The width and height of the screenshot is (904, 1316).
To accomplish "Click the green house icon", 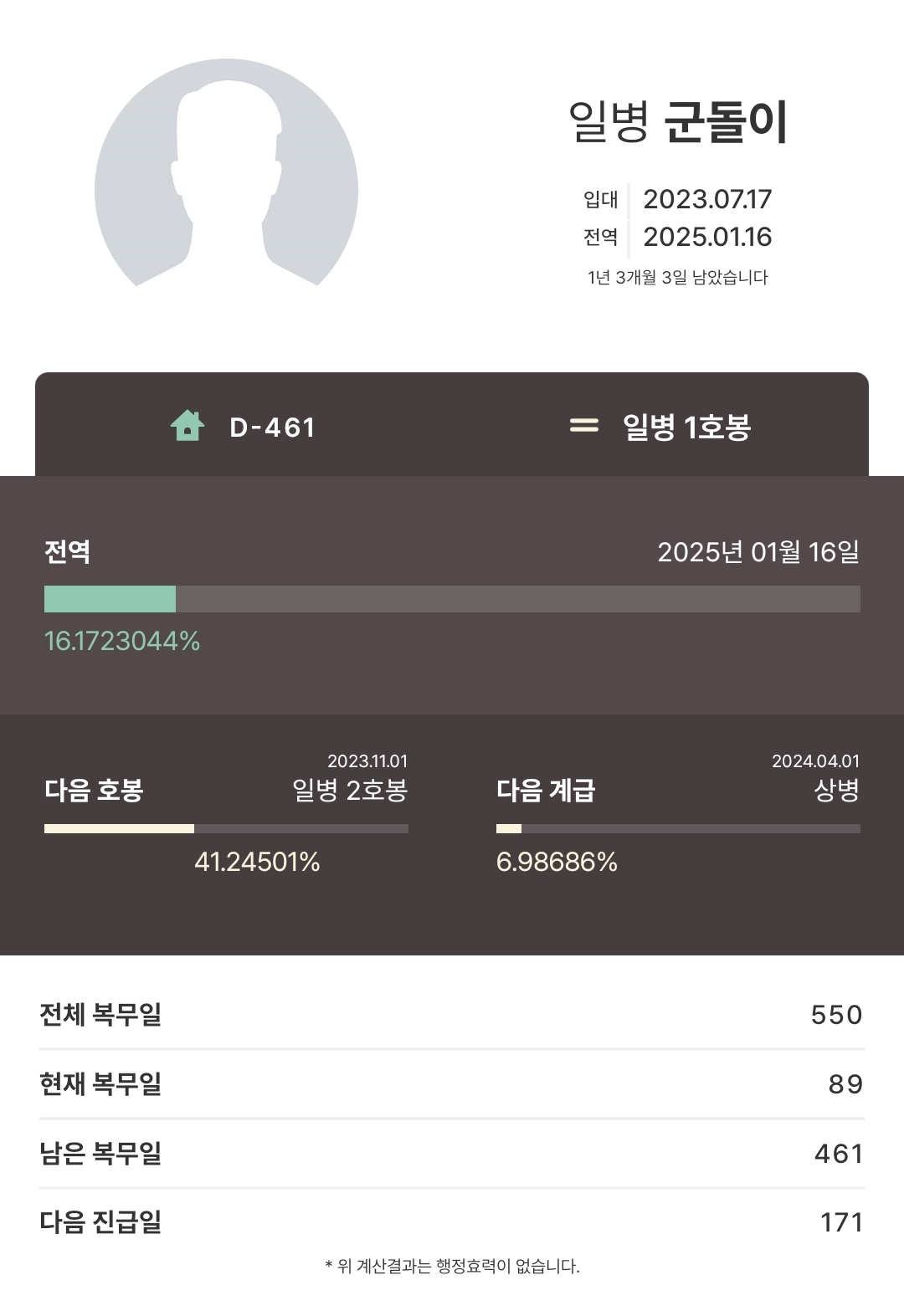I will [187, 426].
